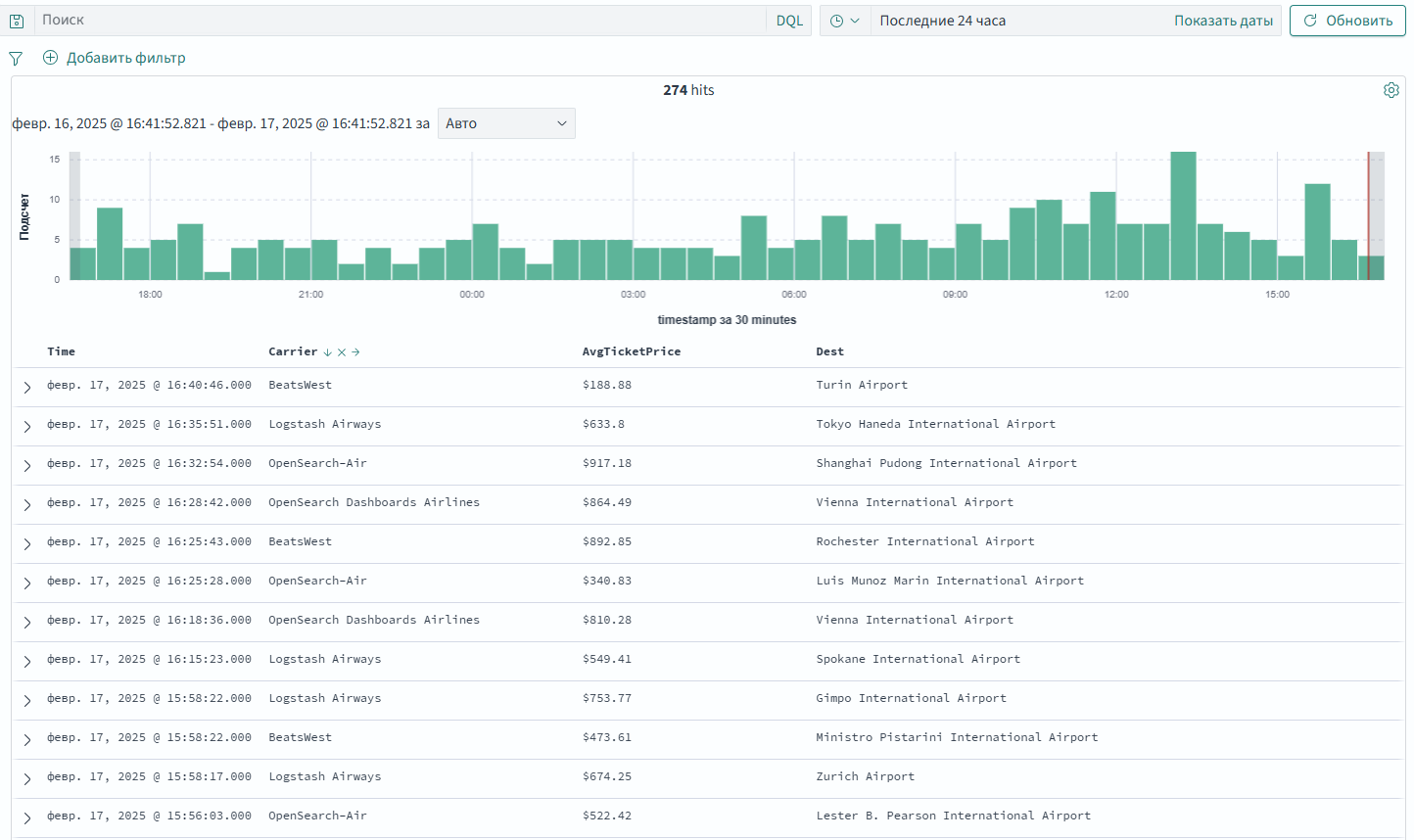Remove the Carrier column with X icon

[341, 352]
